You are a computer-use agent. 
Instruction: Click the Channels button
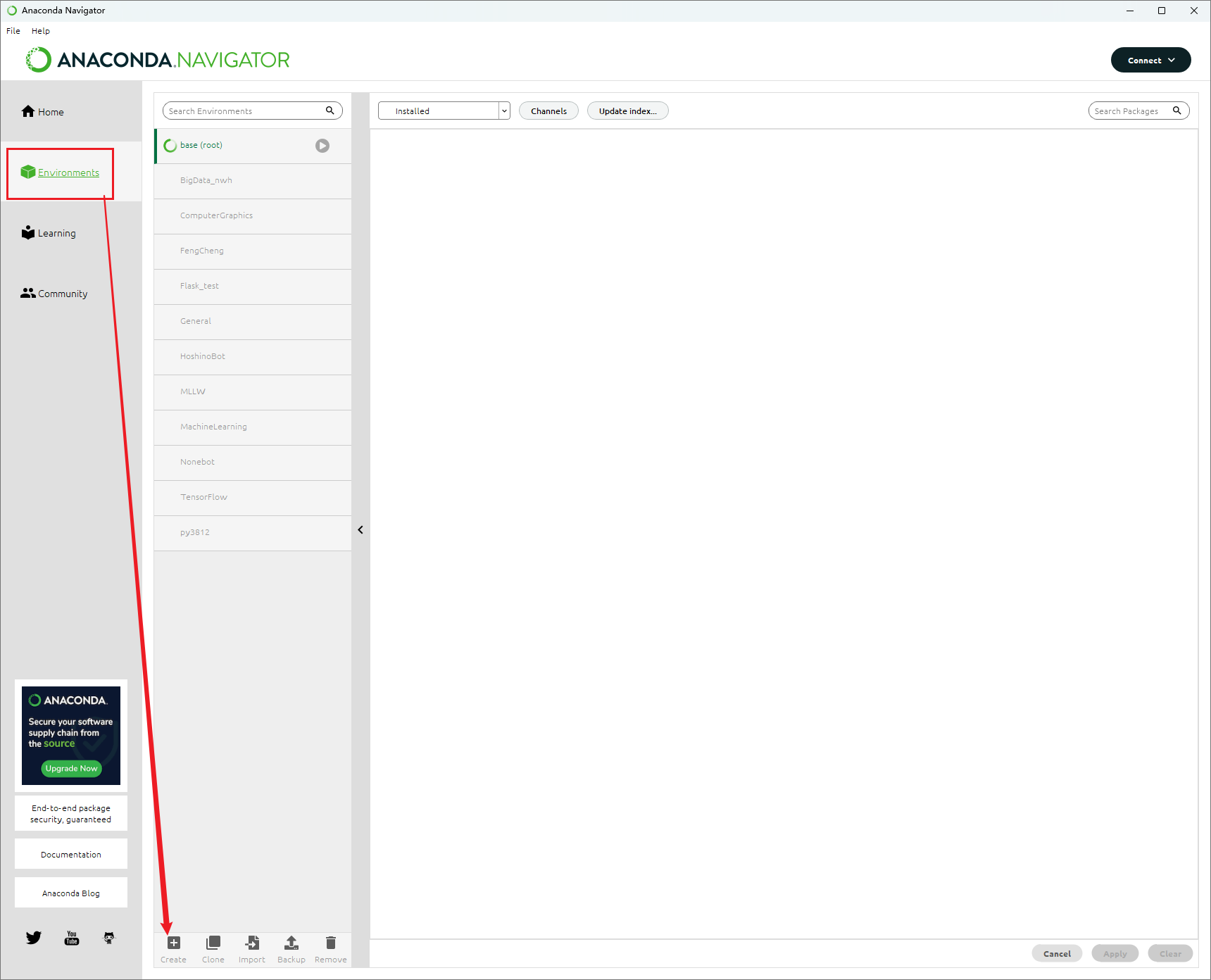pos(548,111)
